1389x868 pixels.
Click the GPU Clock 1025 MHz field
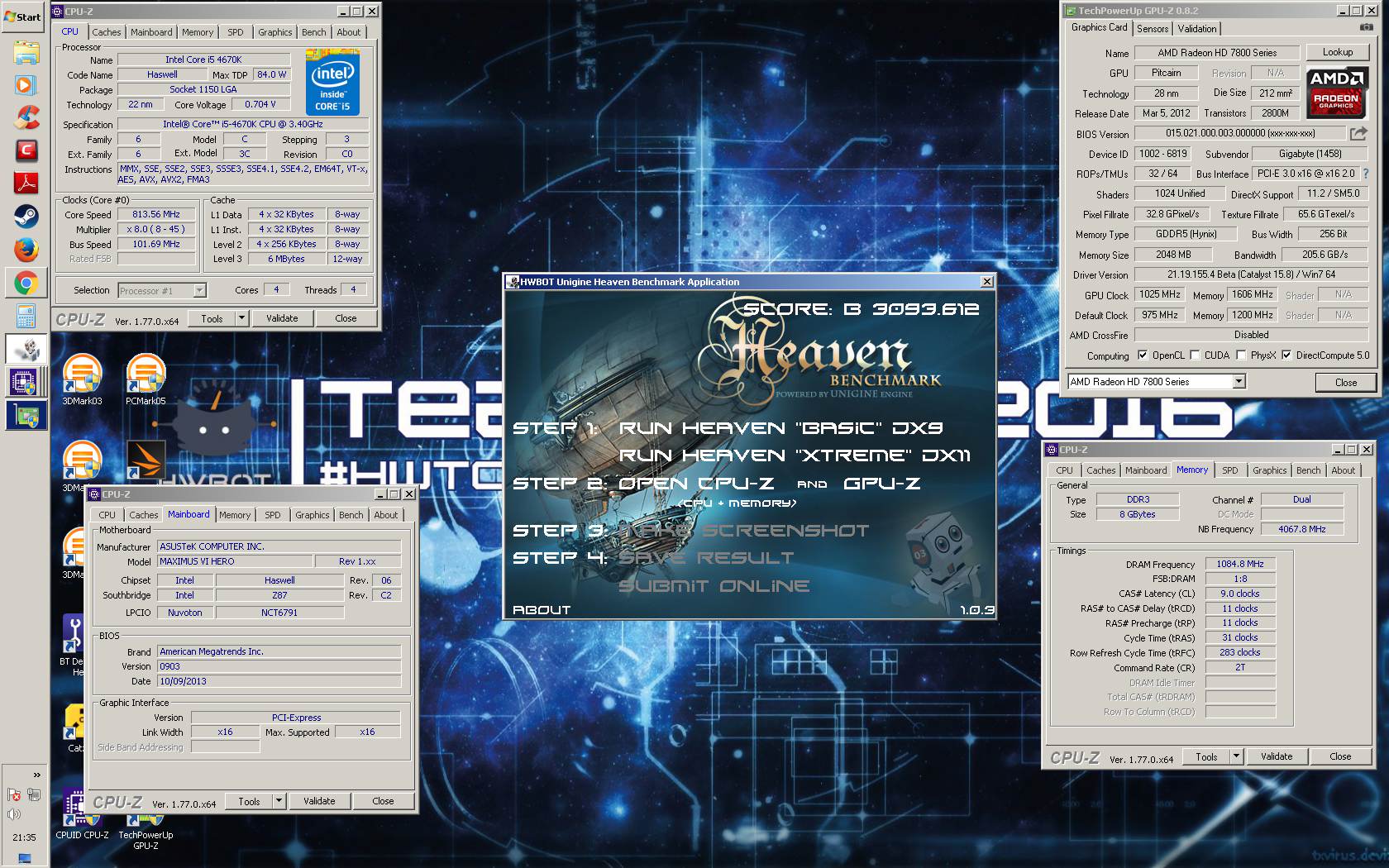pos(1159,294)
